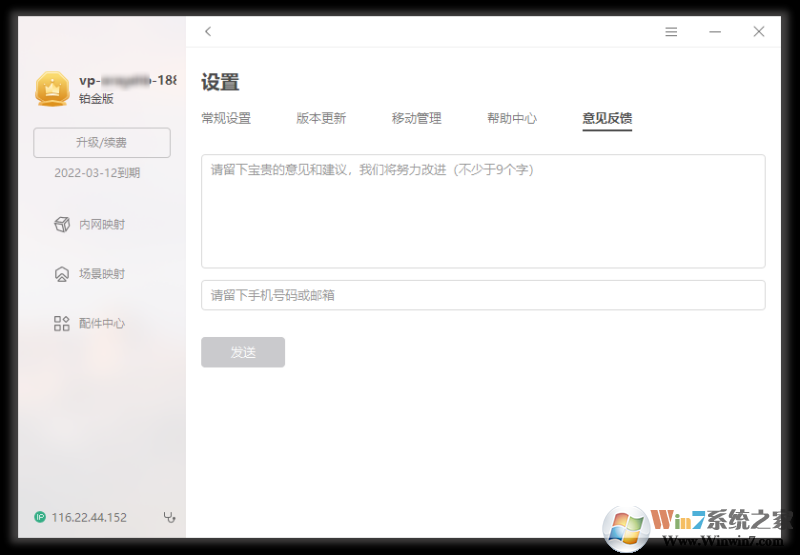800x555 pixels.
Task: Minimize the settings window
Action: tap(715, 32)
